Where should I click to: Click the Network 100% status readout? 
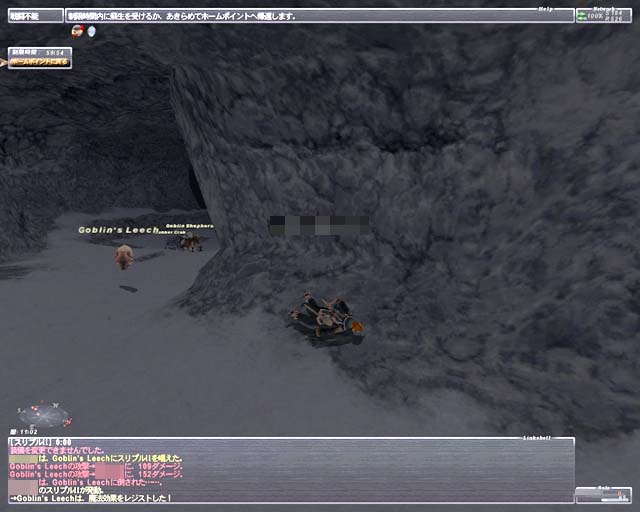point(604,16)
